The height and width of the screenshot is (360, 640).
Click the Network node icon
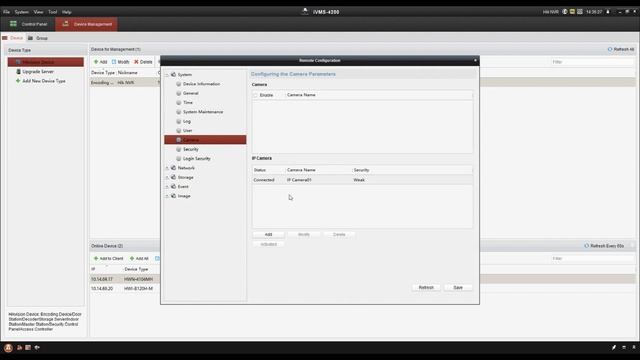click(173, 168)
